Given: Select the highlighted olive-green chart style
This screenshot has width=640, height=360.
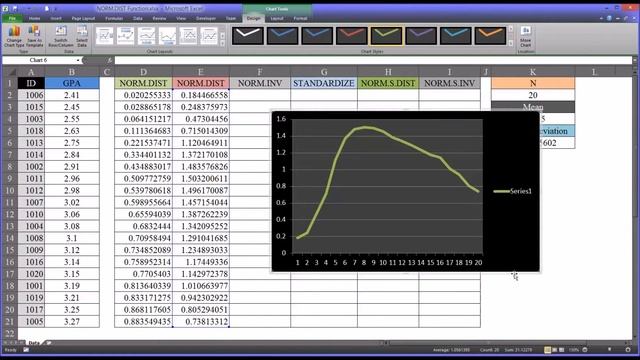Looking at the screenshot, I should (386, 36).
